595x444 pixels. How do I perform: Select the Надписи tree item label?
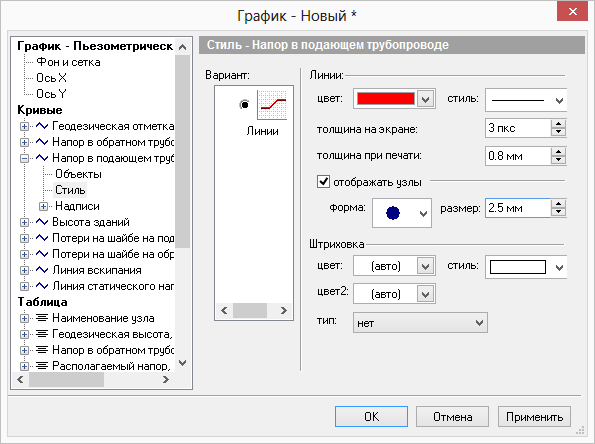tap(77, 206)
